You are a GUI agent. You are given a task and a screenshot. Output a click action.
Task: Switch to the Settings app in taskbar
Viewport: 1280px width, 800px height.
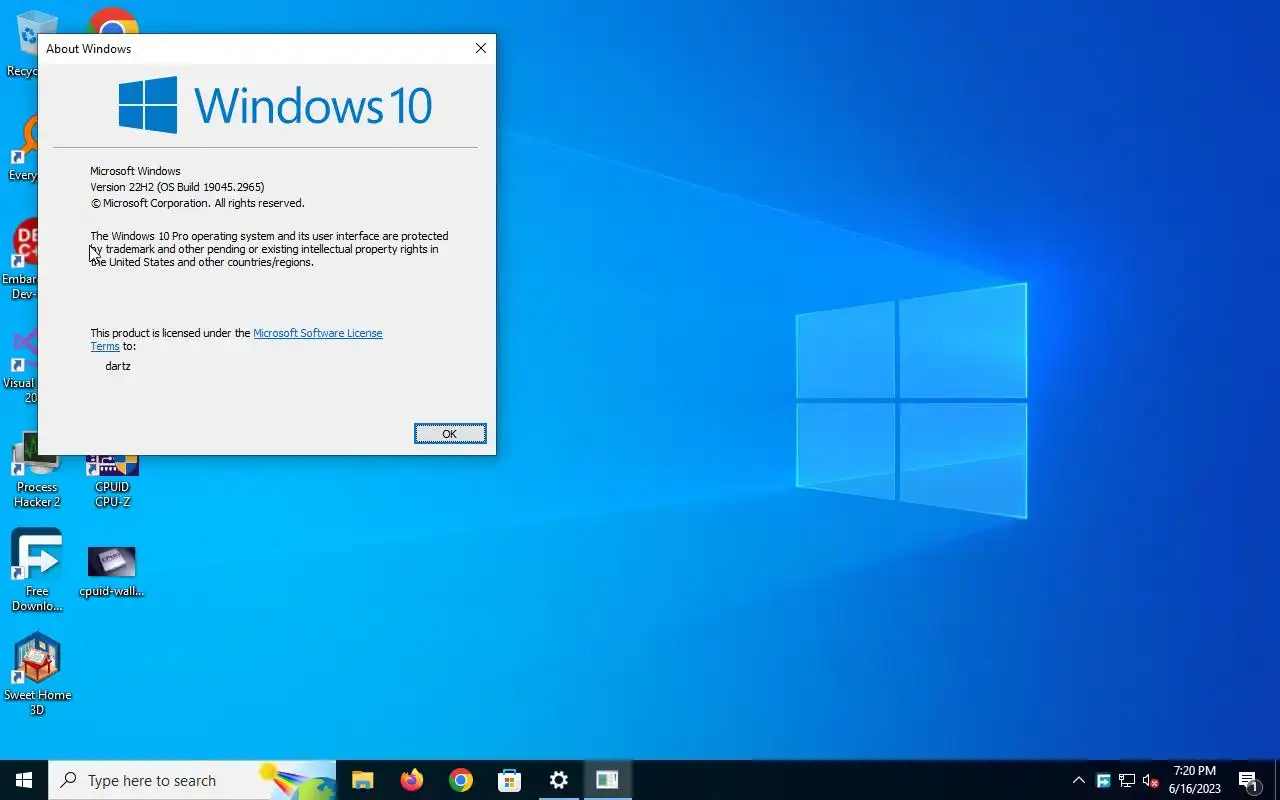558,780
